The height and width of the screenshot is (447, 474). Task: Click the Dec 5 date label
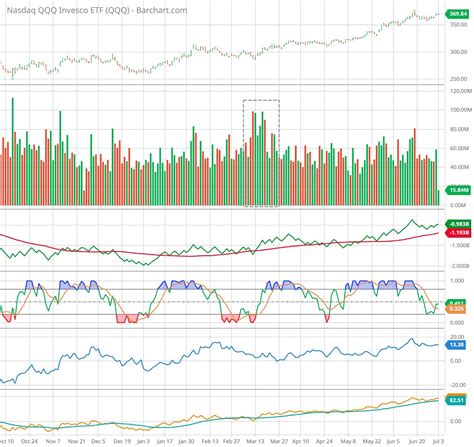(x=98, y=441)
